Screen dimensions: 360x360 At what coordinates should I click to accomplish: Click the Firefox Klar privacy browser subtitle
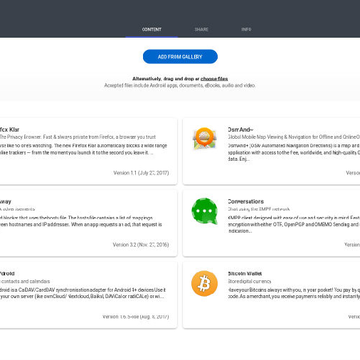[x=78, y=137]
